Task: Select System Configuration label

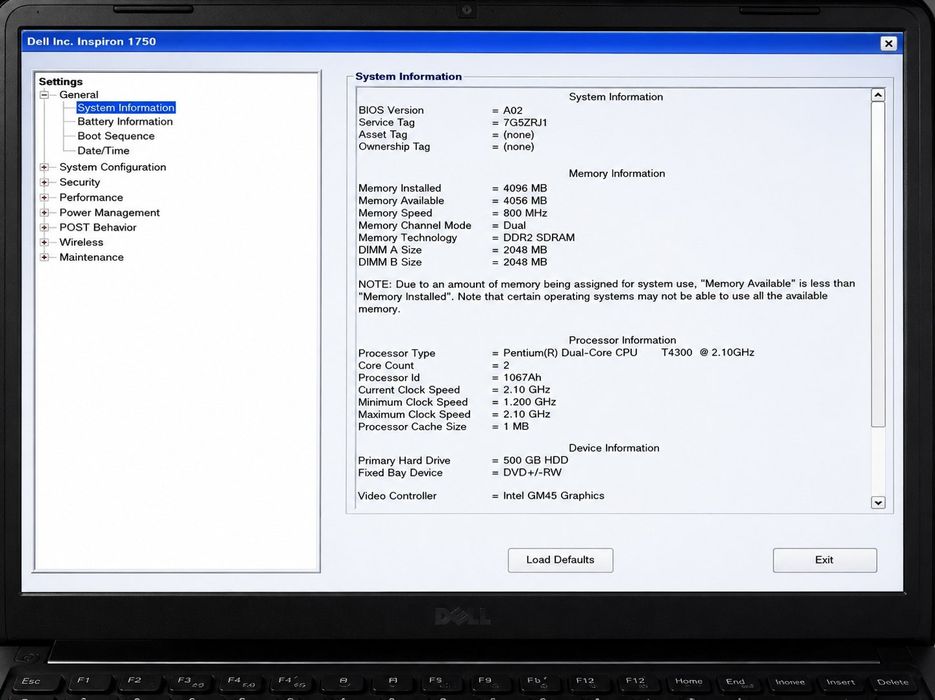Action: 113,167
